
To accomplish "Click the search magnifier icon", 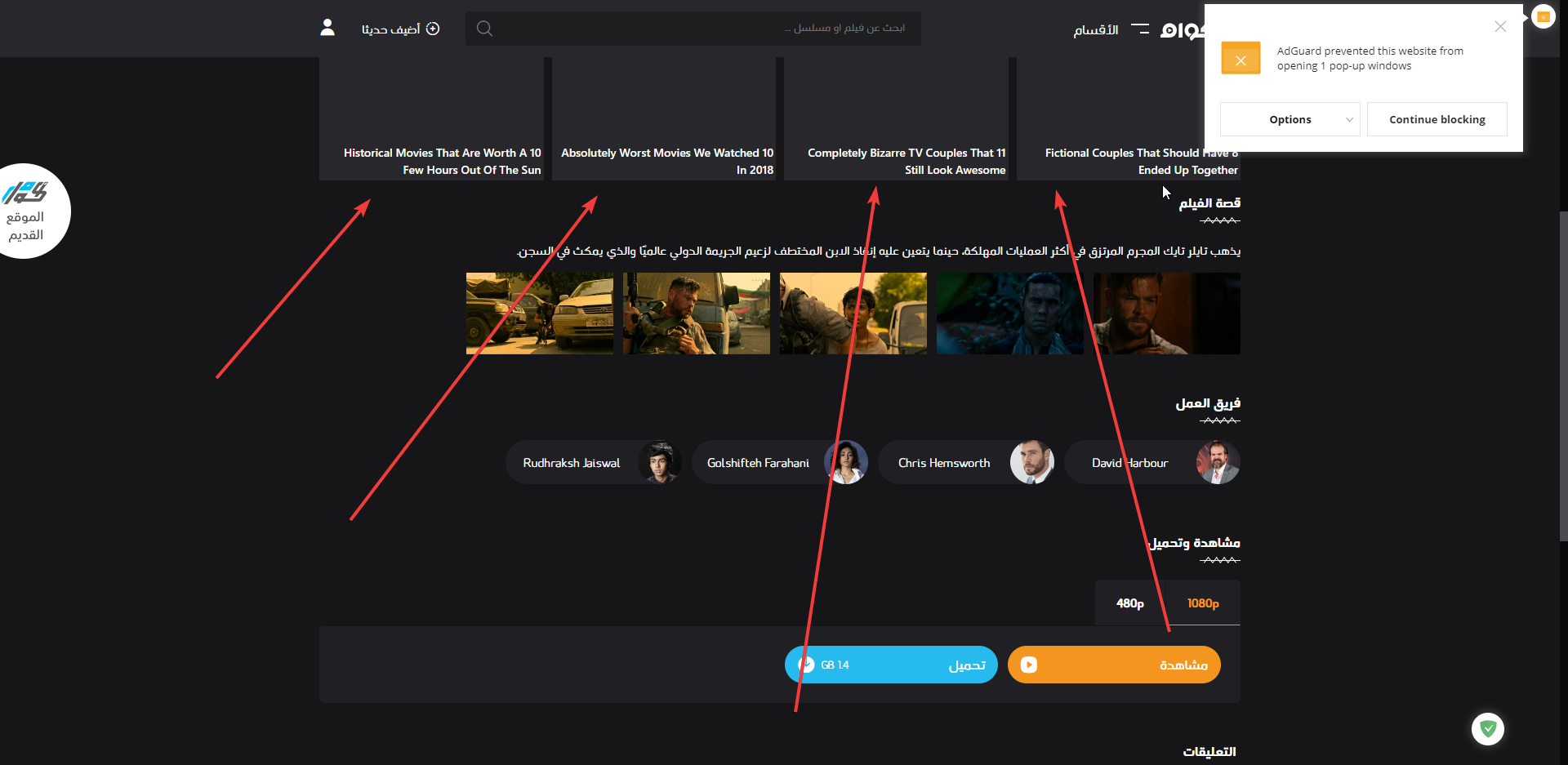I will (x=484, y=29).
